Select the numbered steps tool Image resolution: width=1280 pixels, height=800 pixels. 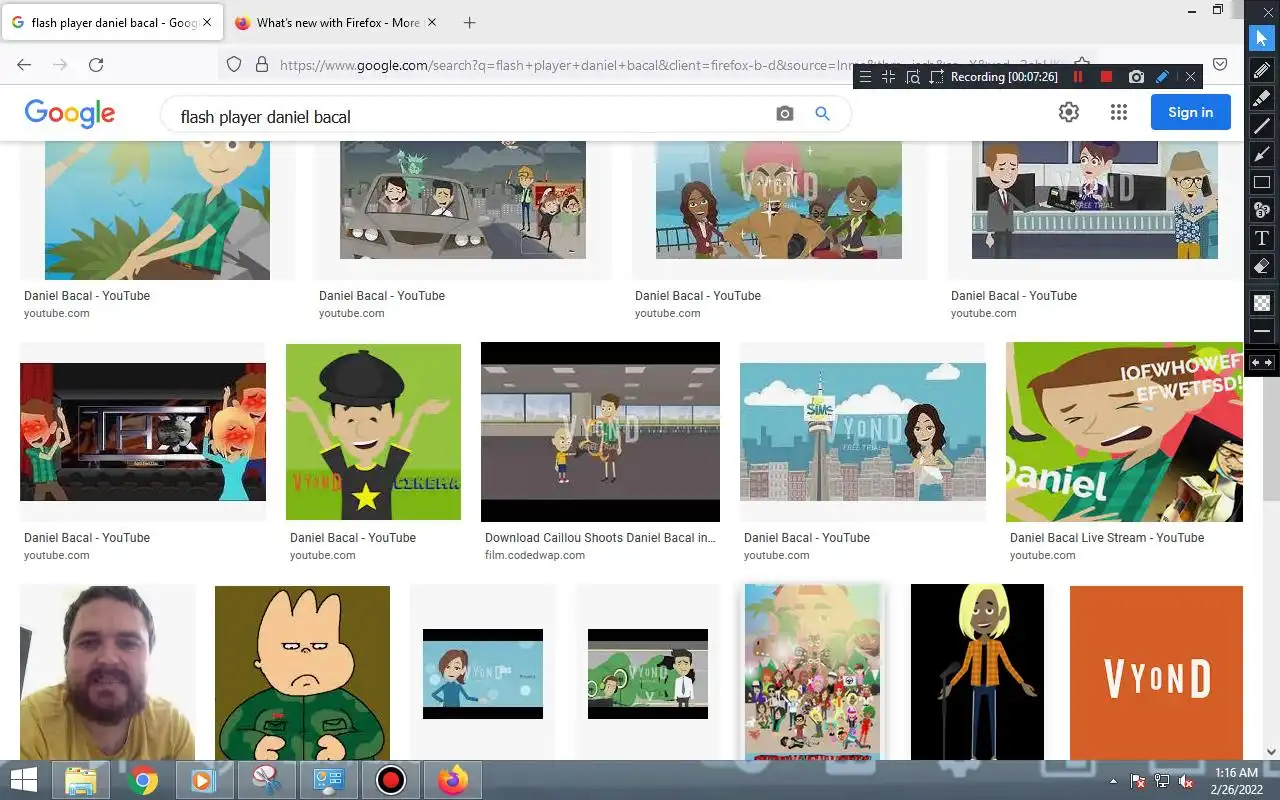pyautogui.click(x=1262, y=210)
